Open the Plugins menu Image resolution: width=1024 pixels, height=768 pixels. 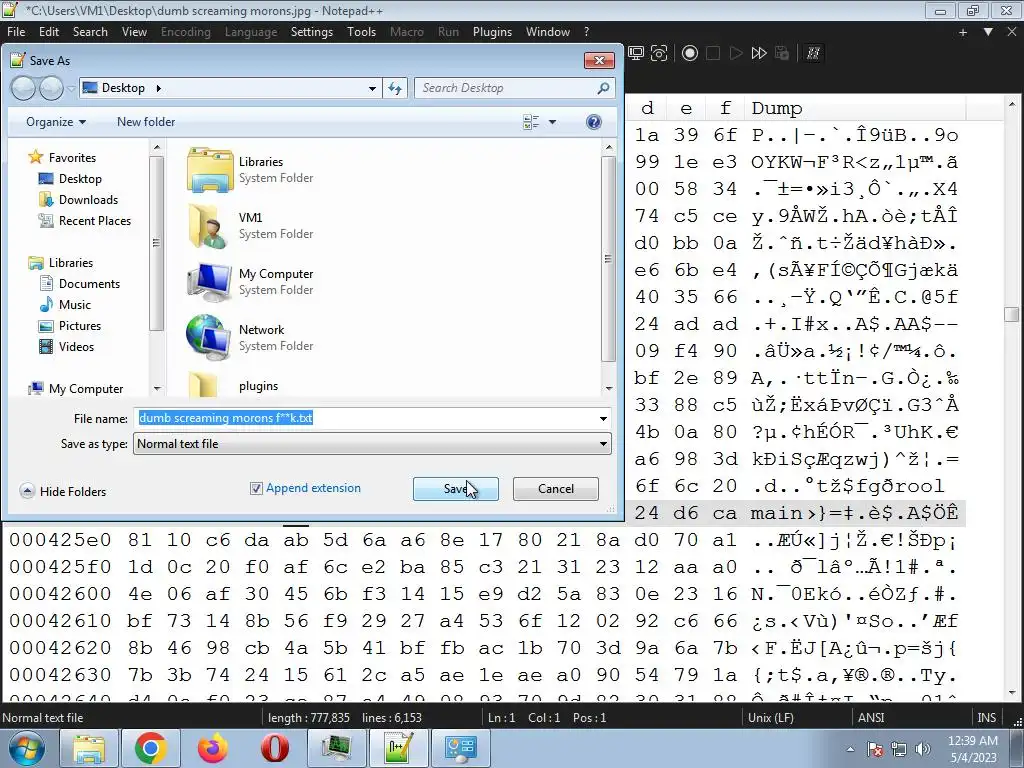pos(492,32)
